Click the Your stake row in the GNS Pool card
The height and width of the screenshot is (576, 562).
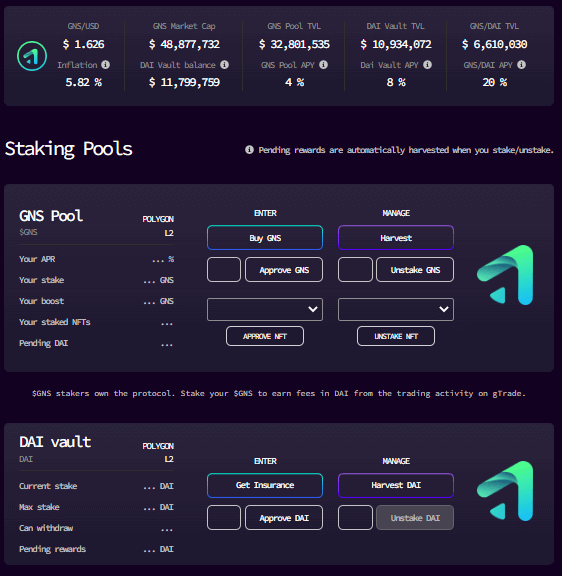[96, 280]
